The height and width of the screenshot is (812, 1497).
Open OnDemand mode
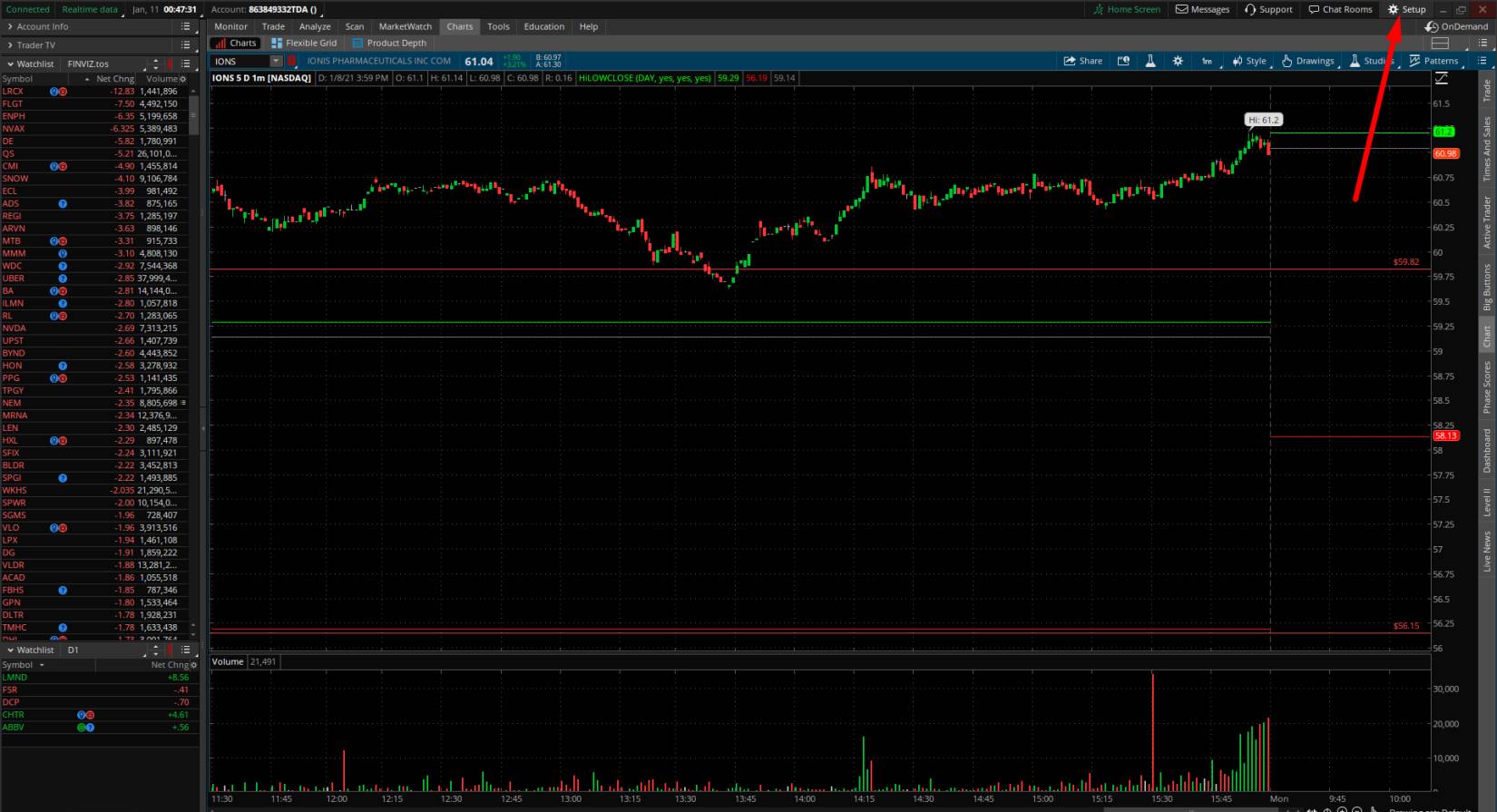pos(1456,26)
